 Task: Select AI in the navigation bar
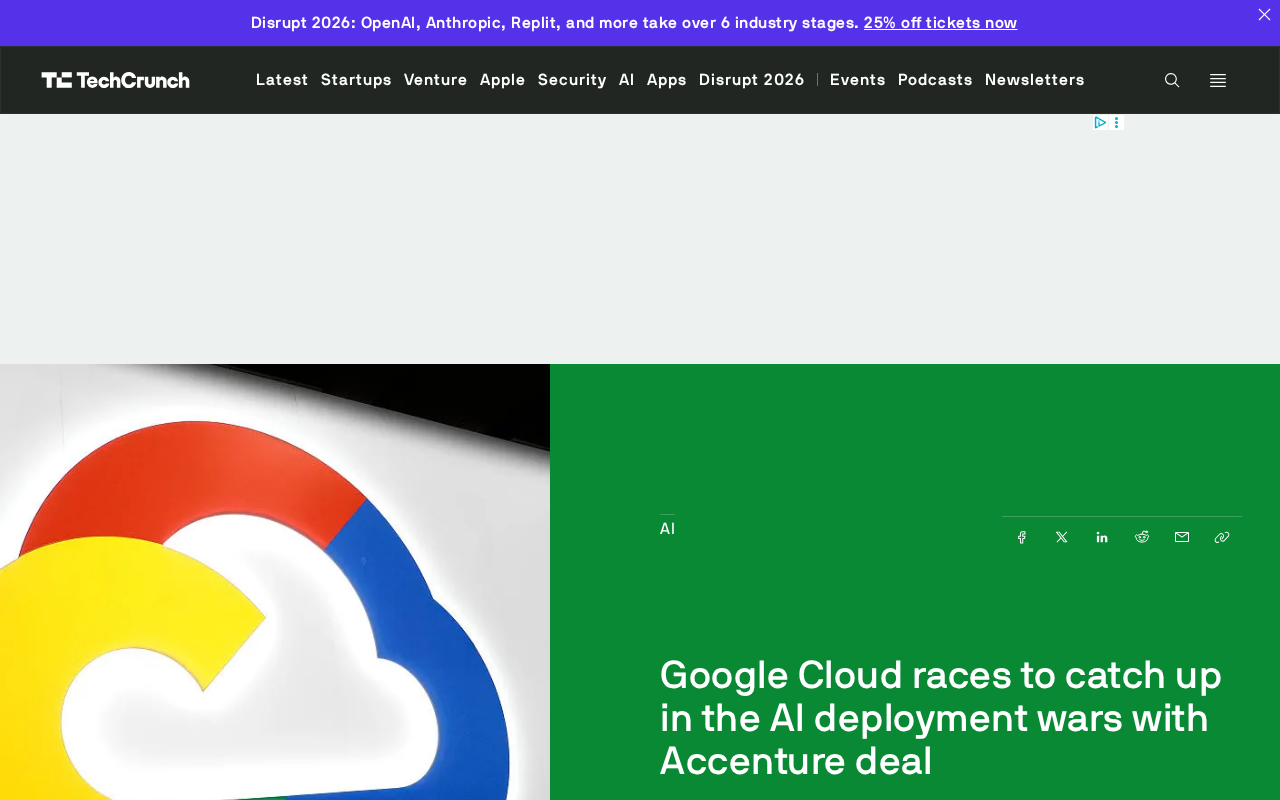tap(627, 80)
